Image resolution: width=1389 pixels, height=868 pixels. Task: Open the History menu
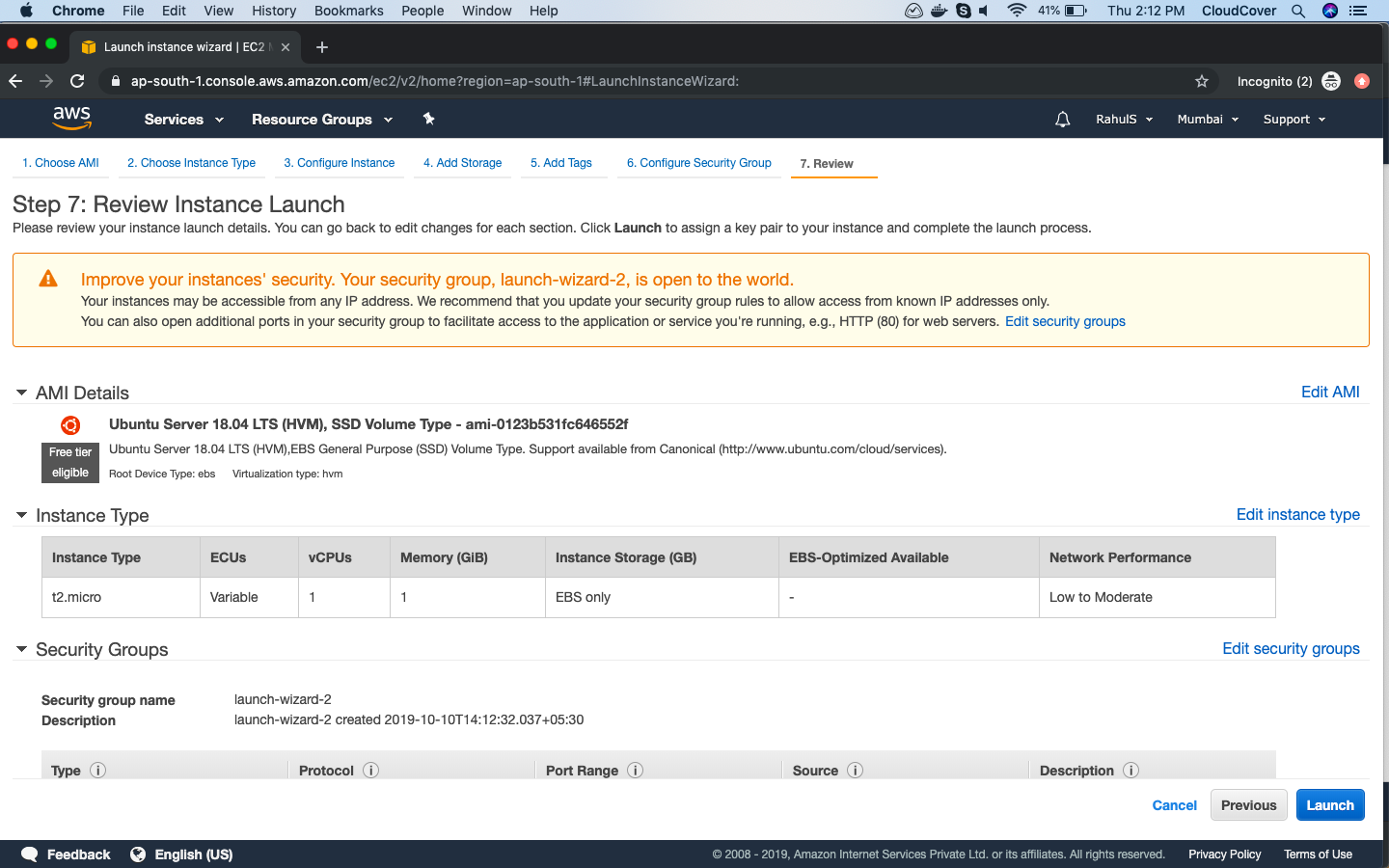tap(274, 11)
